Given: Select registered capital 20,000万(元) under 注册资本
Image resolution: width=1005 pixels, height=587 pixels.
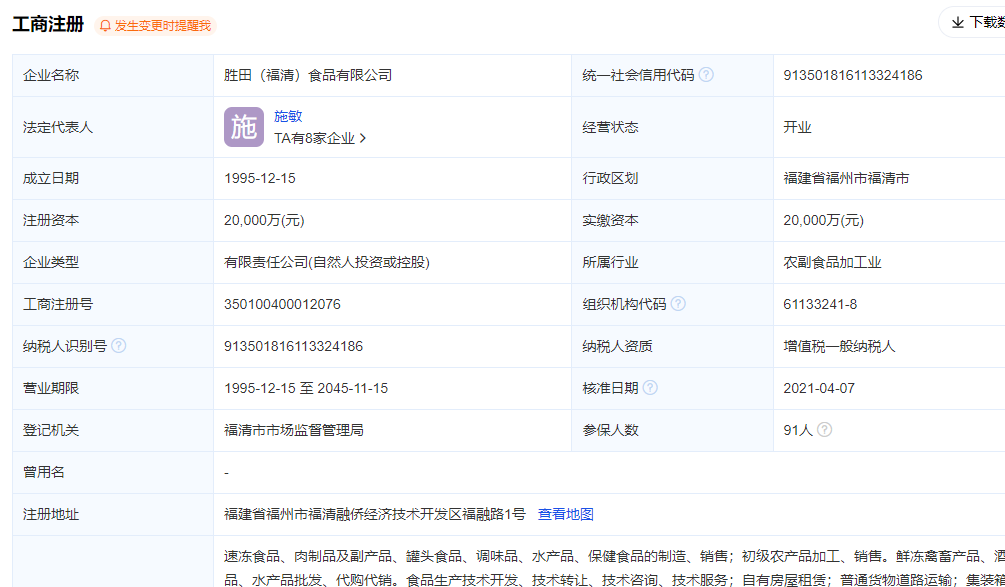Looking at the screenshot, I should (264, 220).
